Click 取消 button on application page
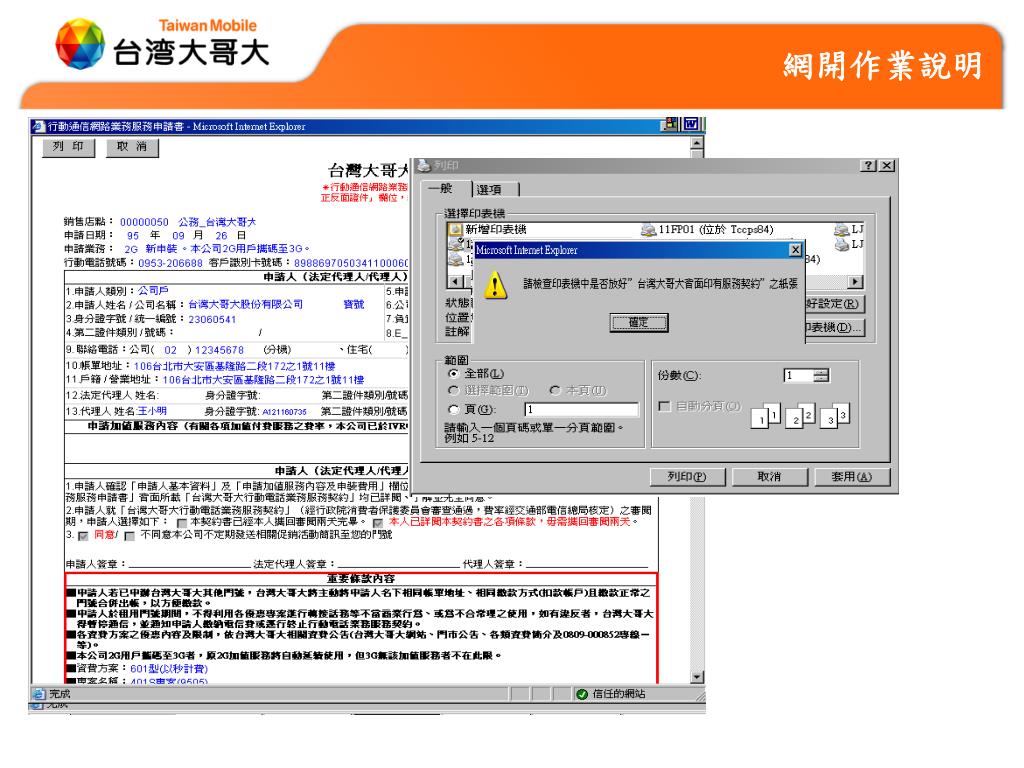1024x768 pixels. point(133,147)
